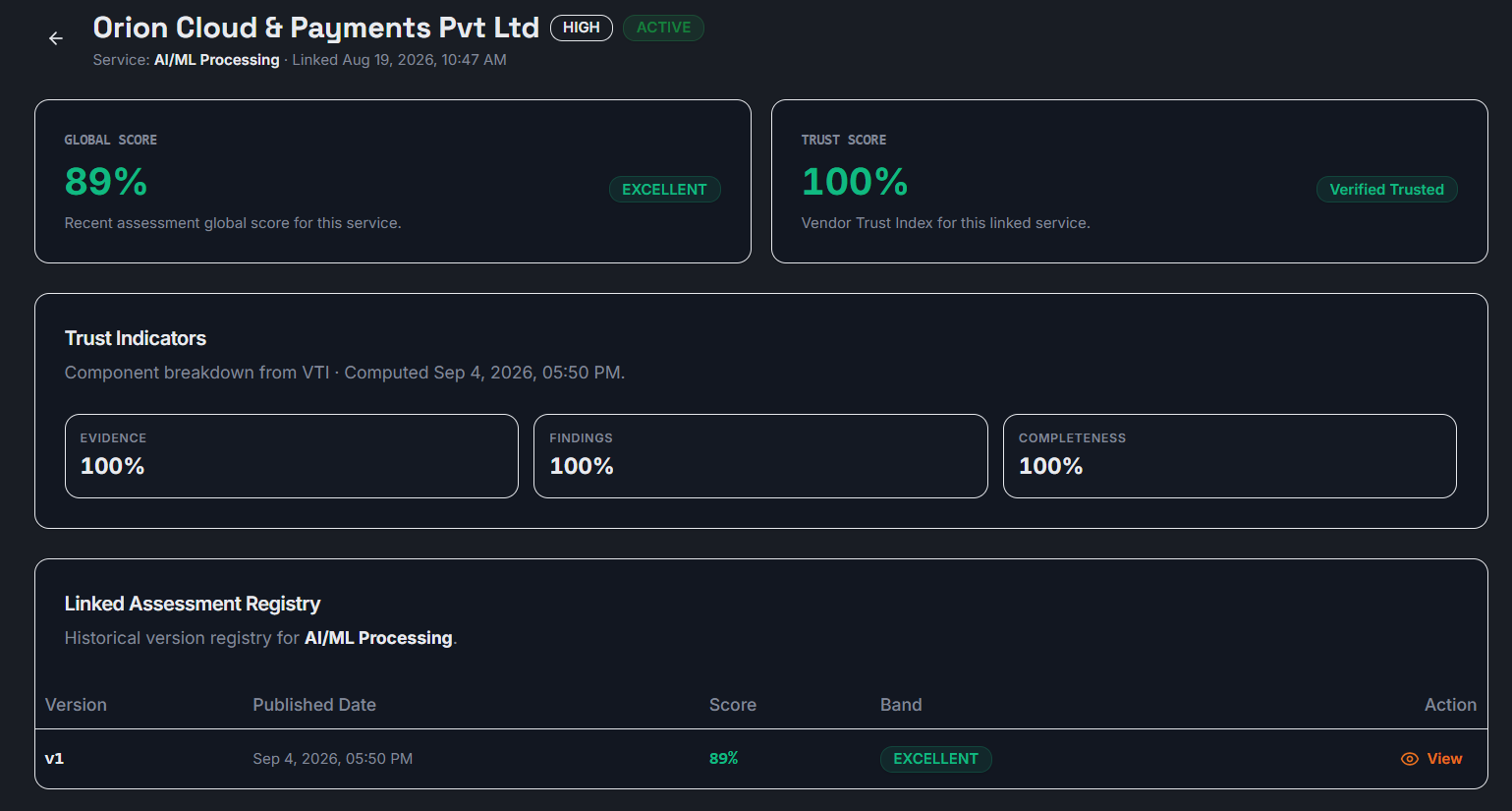Click the eye icon in the v1 row
Viewport: 1512px width, 811px height.
tap(1410, 759)
